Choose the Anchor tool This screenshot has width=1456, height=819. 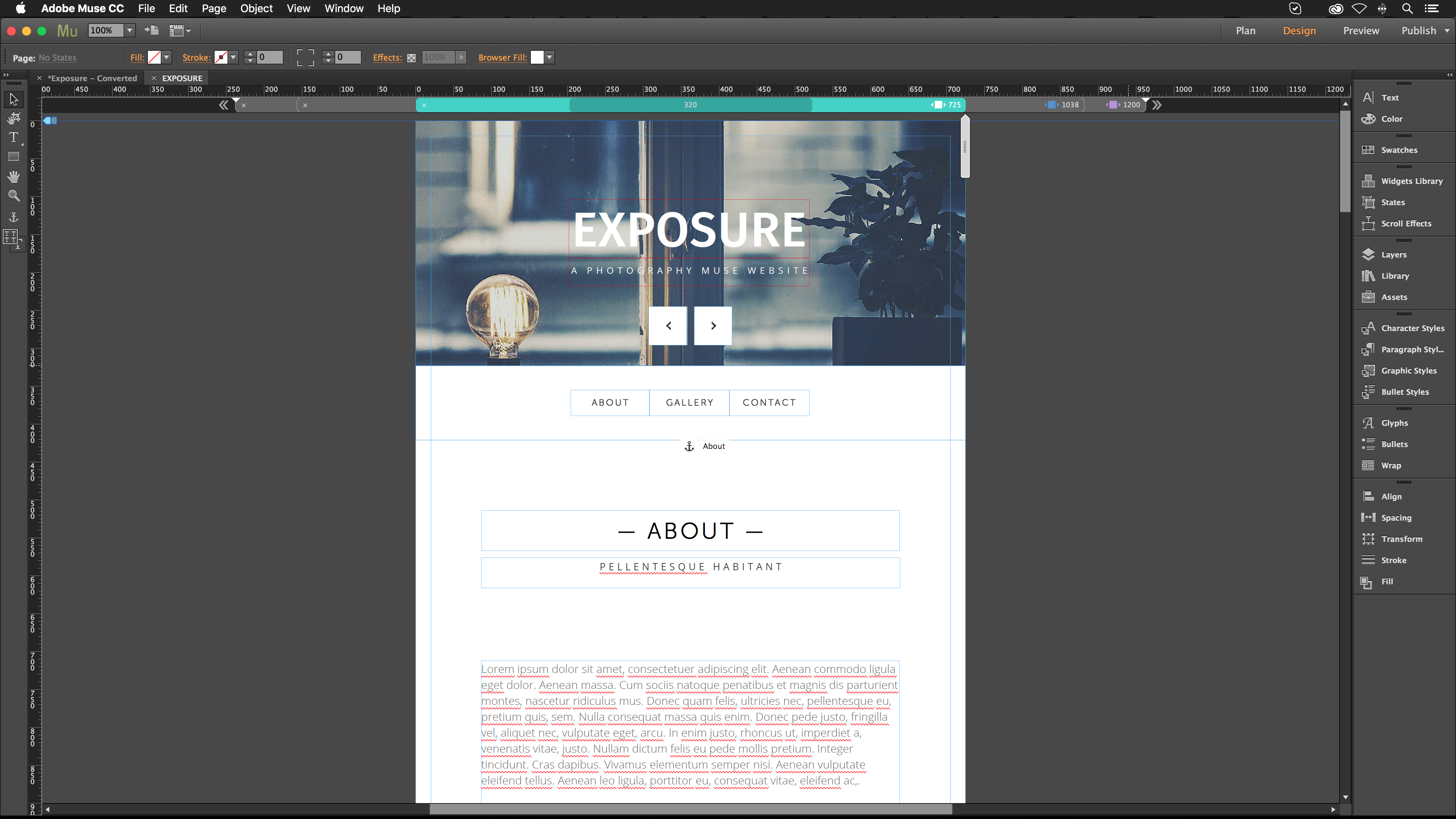tap(14, 217)
